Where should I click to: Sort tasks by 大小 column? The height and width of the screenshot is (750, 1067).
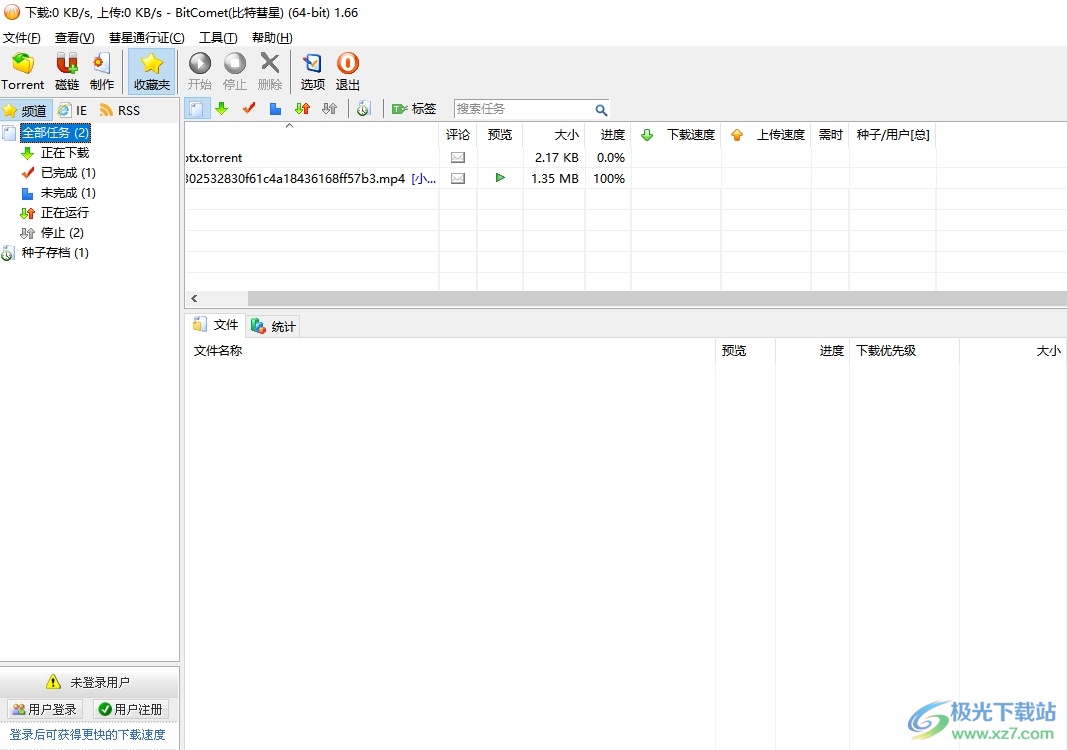tap(554, 135)
